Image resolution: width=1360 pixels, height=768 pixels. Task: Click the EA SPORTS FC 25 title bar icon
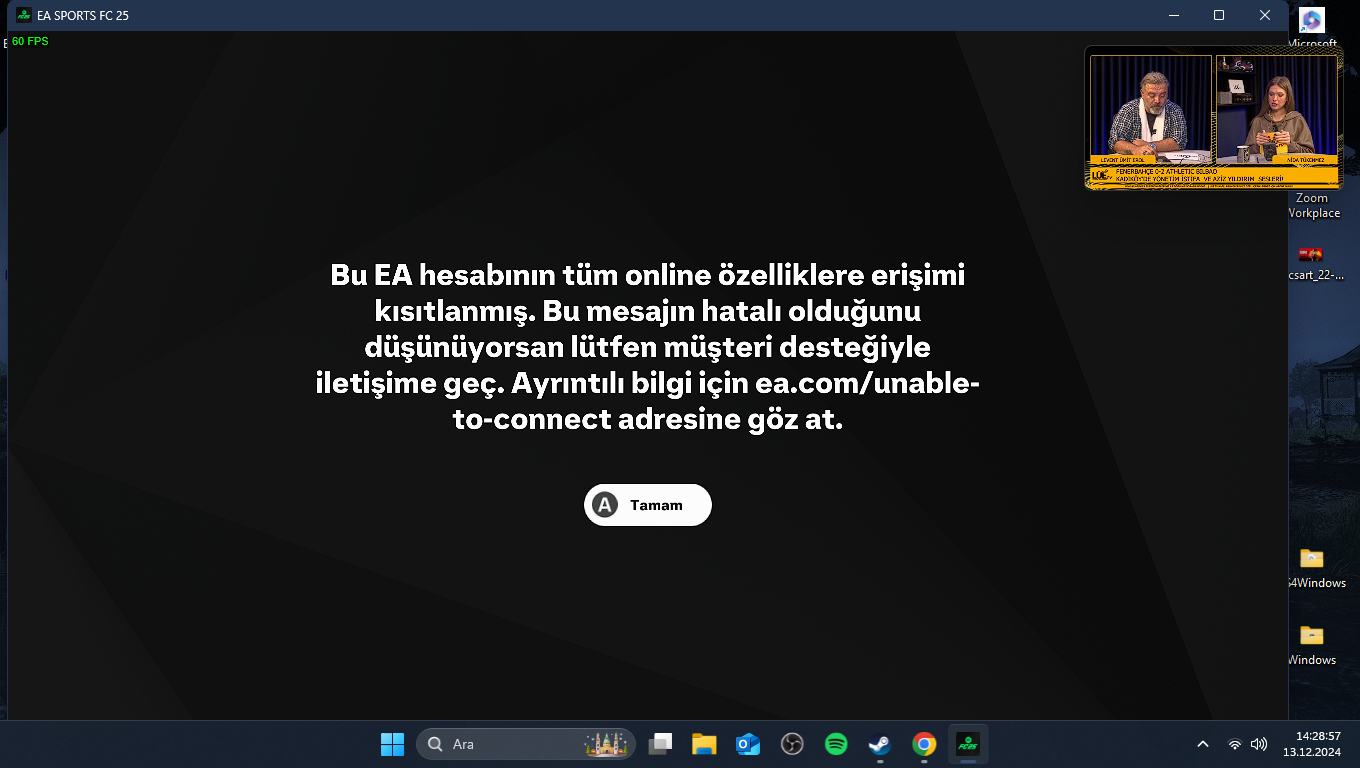coord(24,15)
